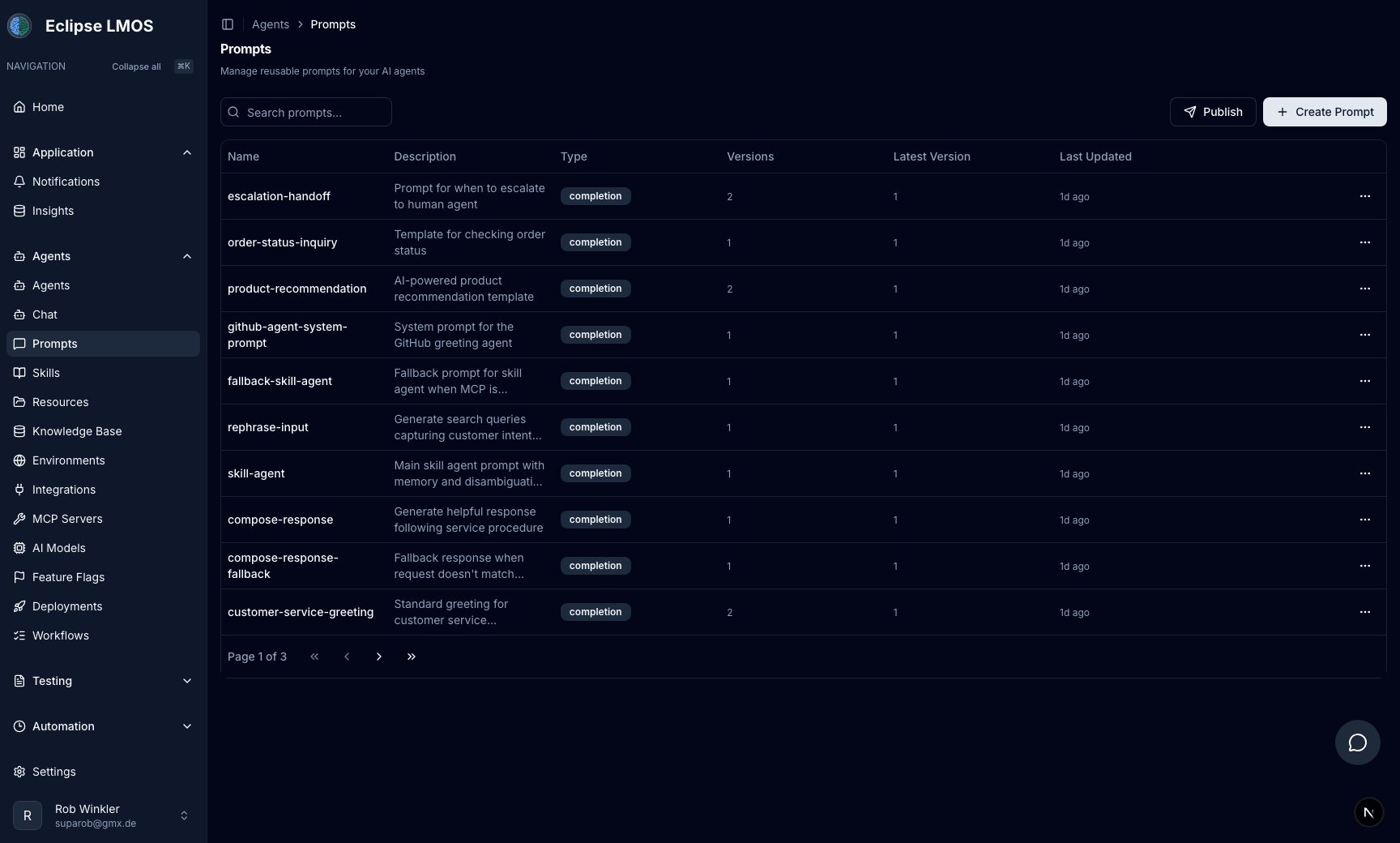Expand the Automation section chevron

[x=187, y=726]
